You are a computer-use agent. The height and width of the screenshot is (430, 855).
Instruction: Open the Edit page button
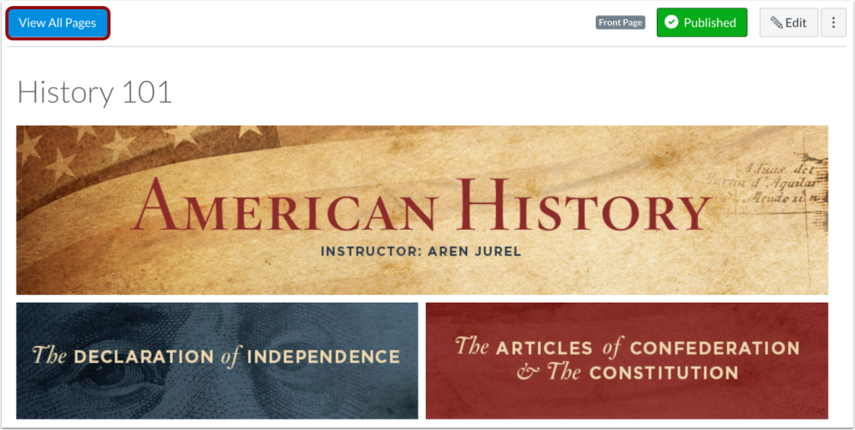pos(788,22)
